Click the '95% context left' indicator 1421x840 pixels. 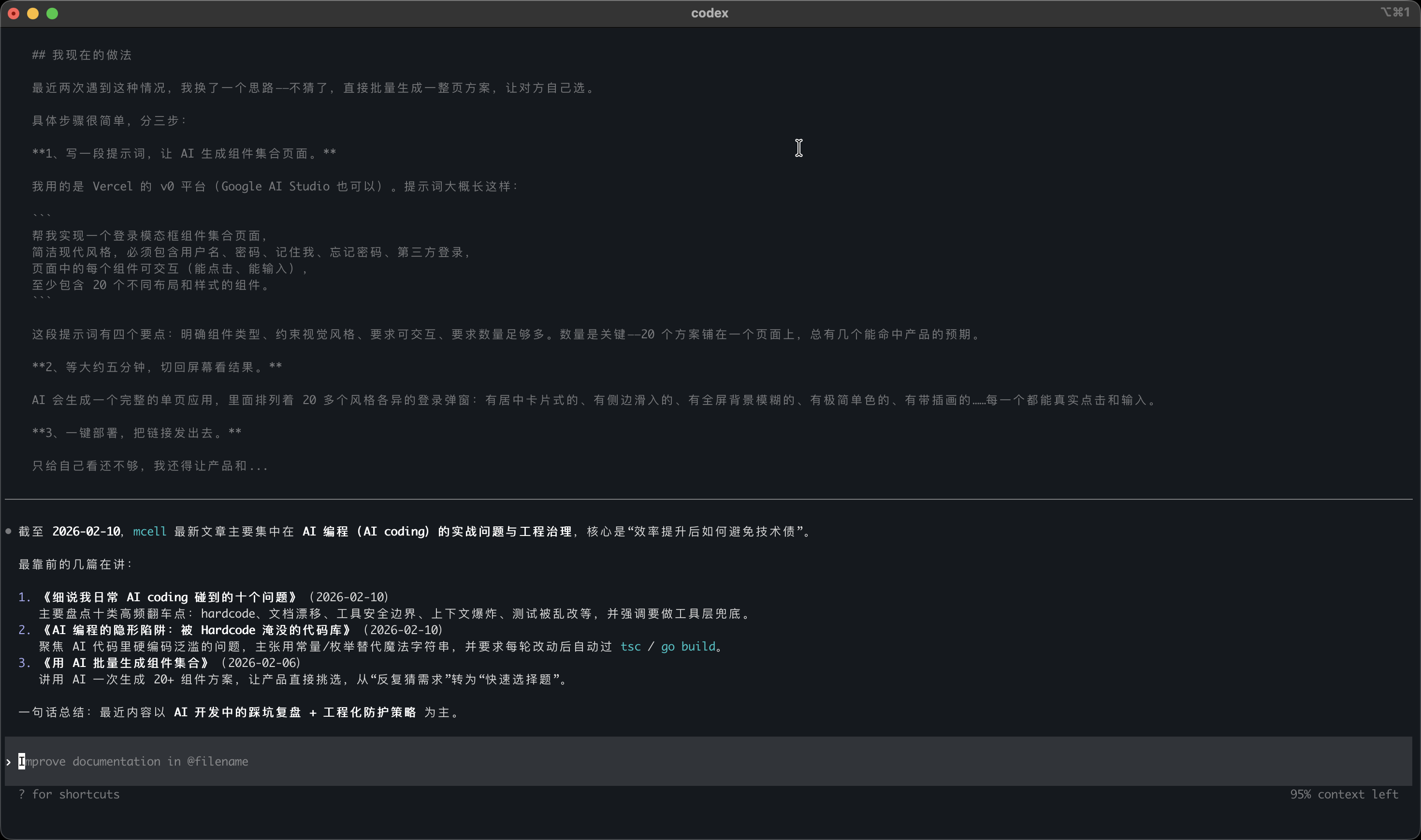(x=1344, y=794)
